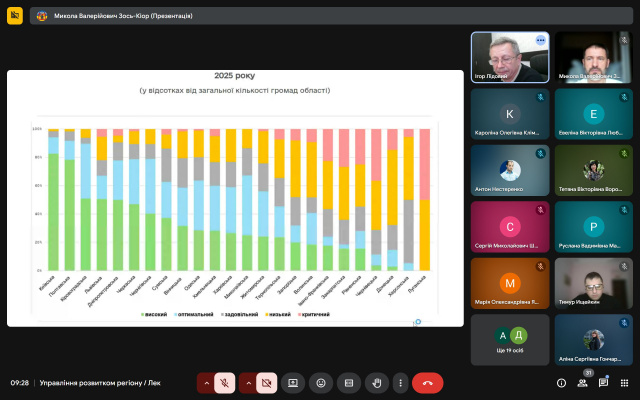Click the 'Ще 19 осіб' tile

(x=510, y=340)
